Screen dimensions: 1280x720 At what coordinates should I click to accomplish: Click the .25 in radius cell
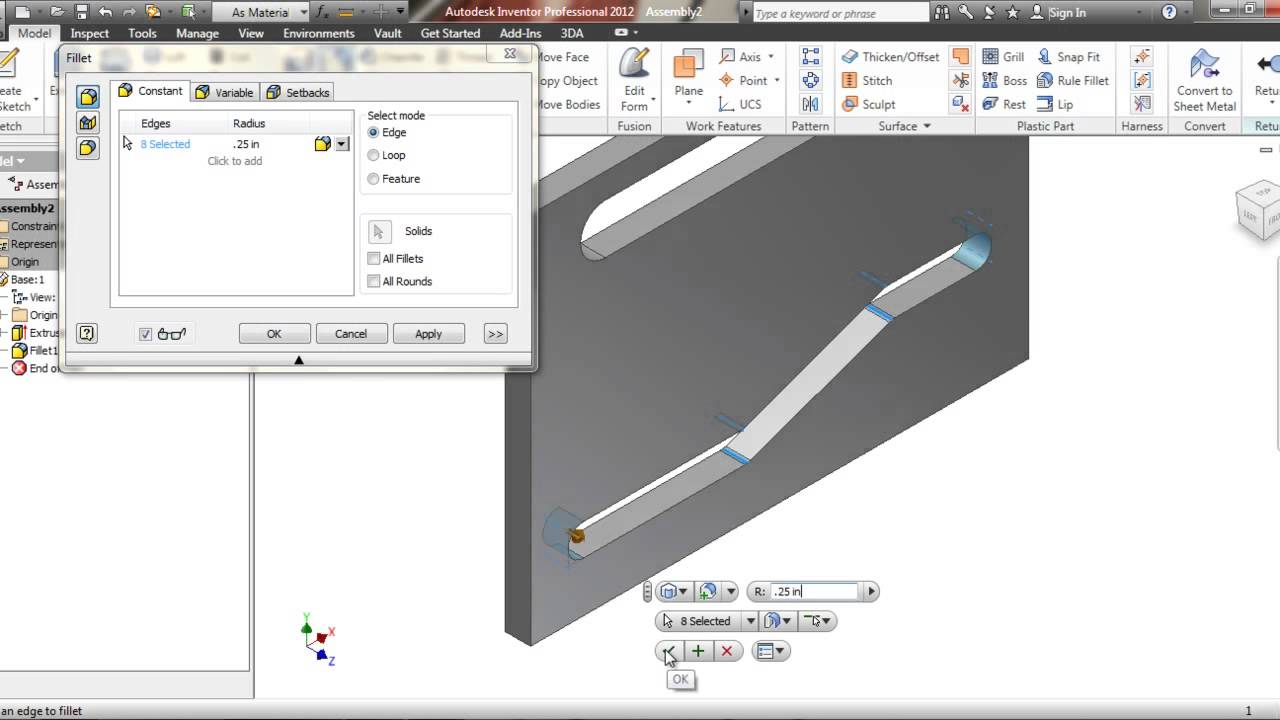[246, 144]
